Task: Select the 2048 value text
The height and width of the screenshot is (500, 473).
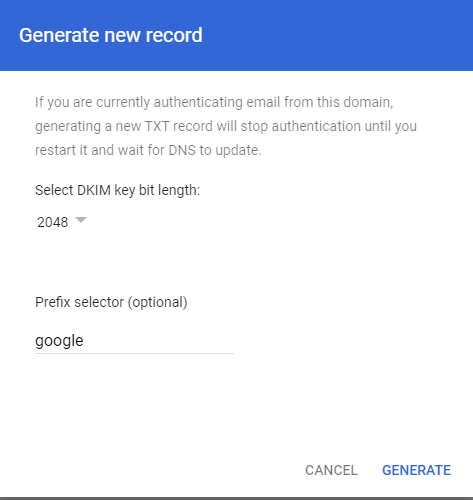Action: click(52, 222)
